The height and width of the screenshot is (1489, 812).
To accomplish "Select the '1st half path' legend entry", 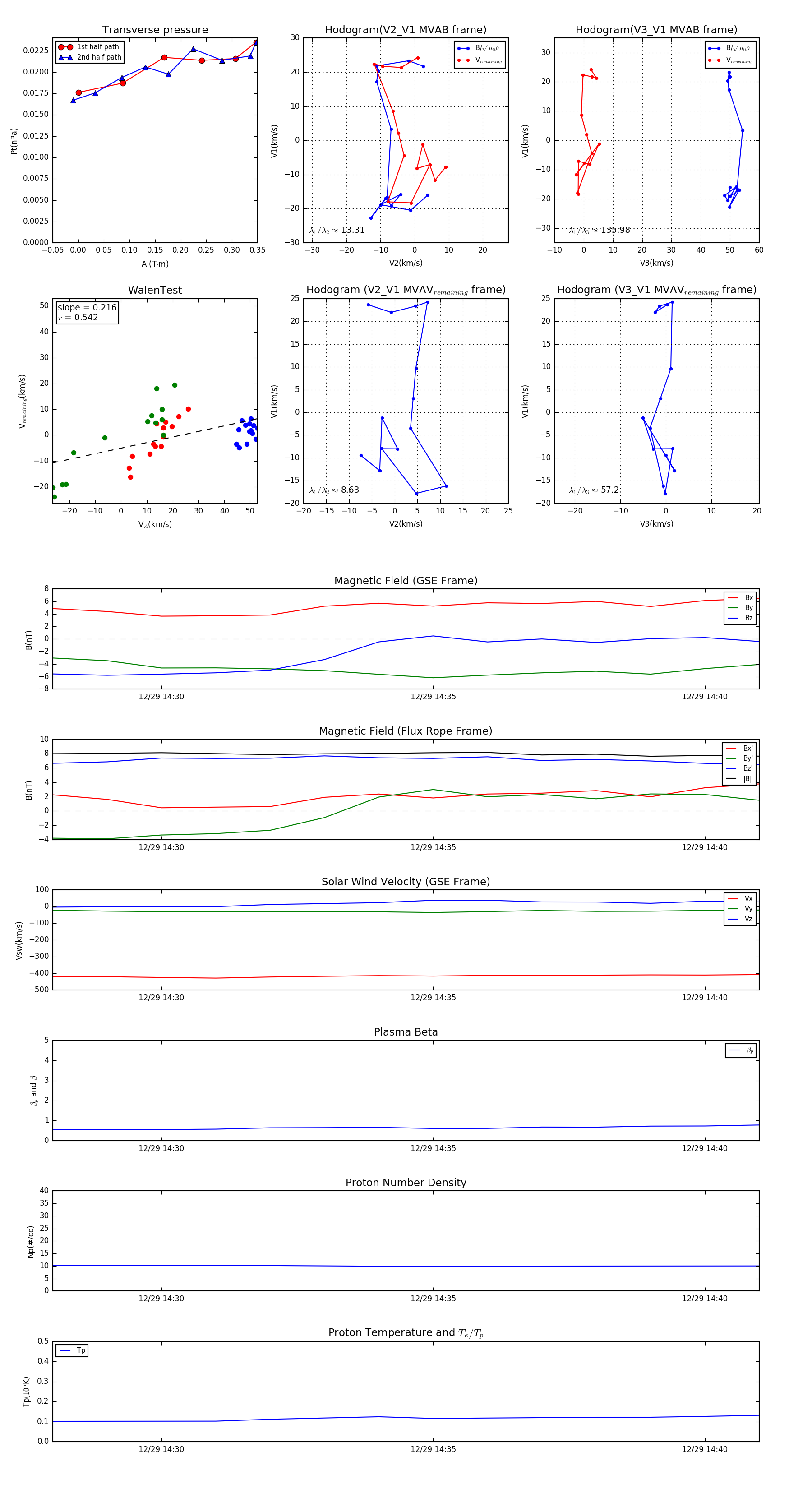I will 89,47.
